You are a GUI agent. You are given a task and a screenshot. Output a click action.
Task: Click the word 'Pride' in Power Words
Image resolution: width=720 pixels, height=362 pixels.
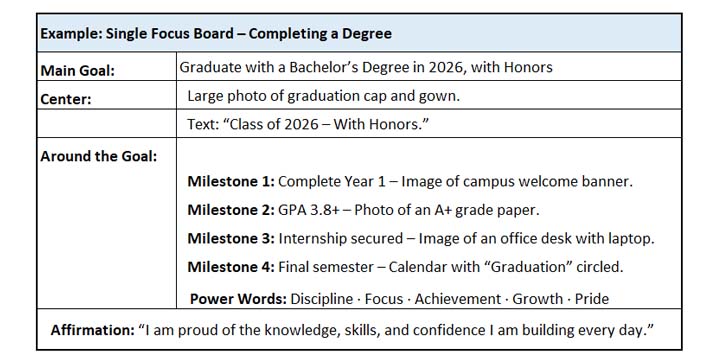pyautogui.click(x=592, y=299)
